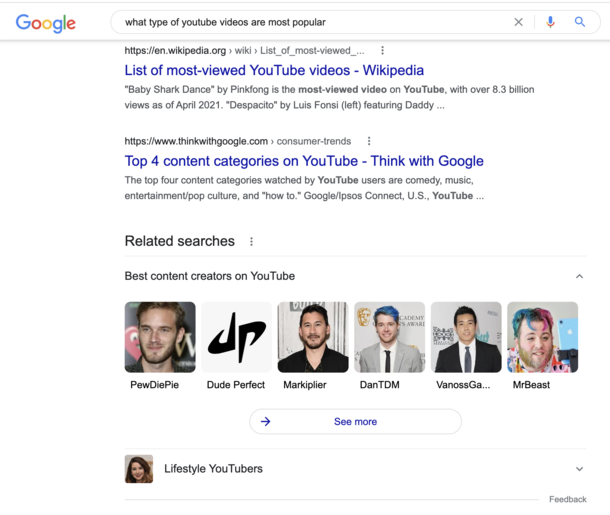Click the thinkwithgoogle.com URL breadcrumb
This screenshot has width=610, height=515.
point(238,141)
